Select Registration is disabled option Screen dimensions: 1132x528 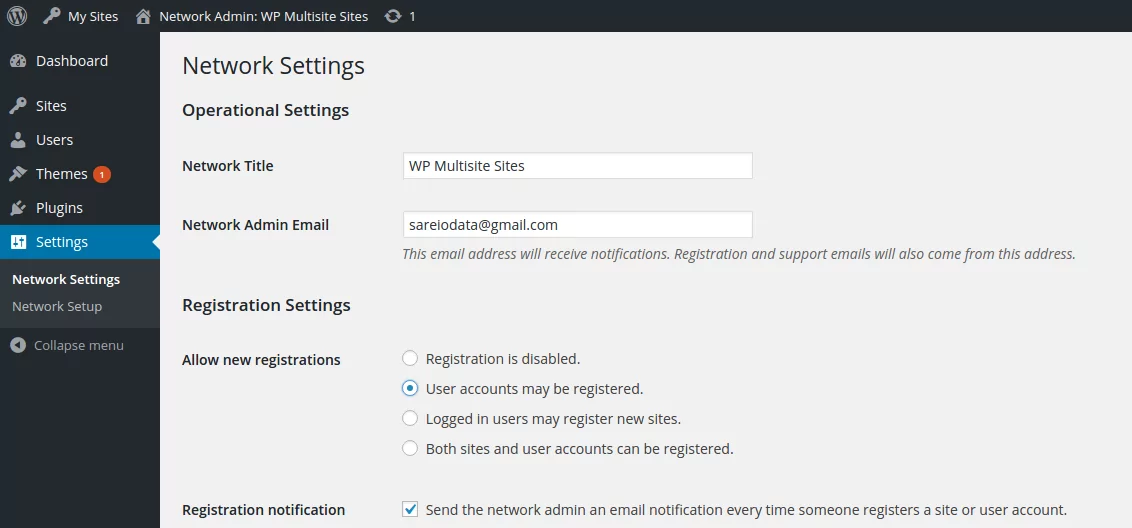(x=410, y=358)
